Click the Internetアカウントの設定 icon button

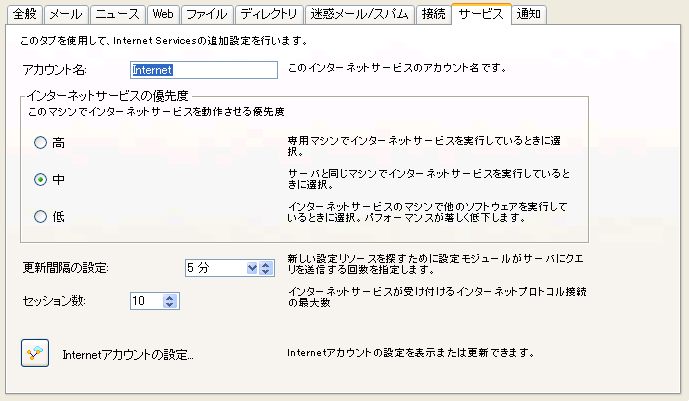coord(35,353)
